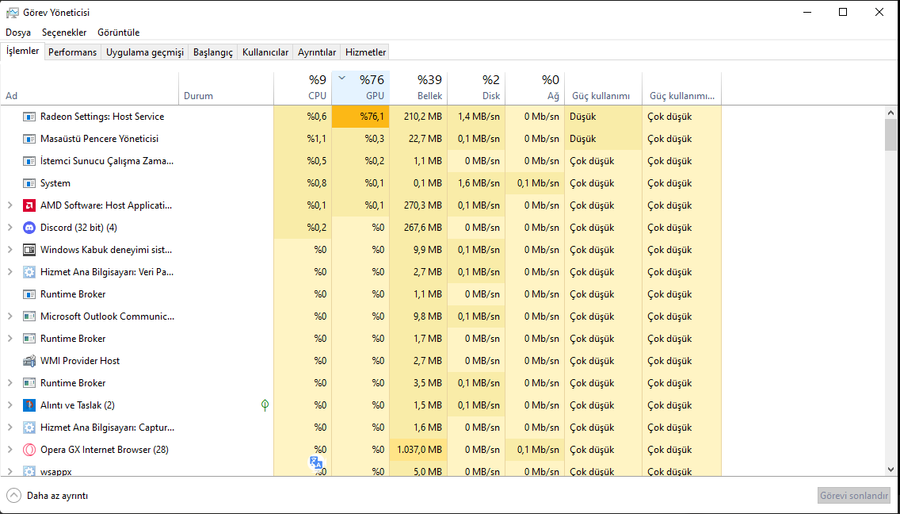Viewport: 900px width, 514px height.
Task: Open the Seçenekler menu
Action: (x=64, y=33)
